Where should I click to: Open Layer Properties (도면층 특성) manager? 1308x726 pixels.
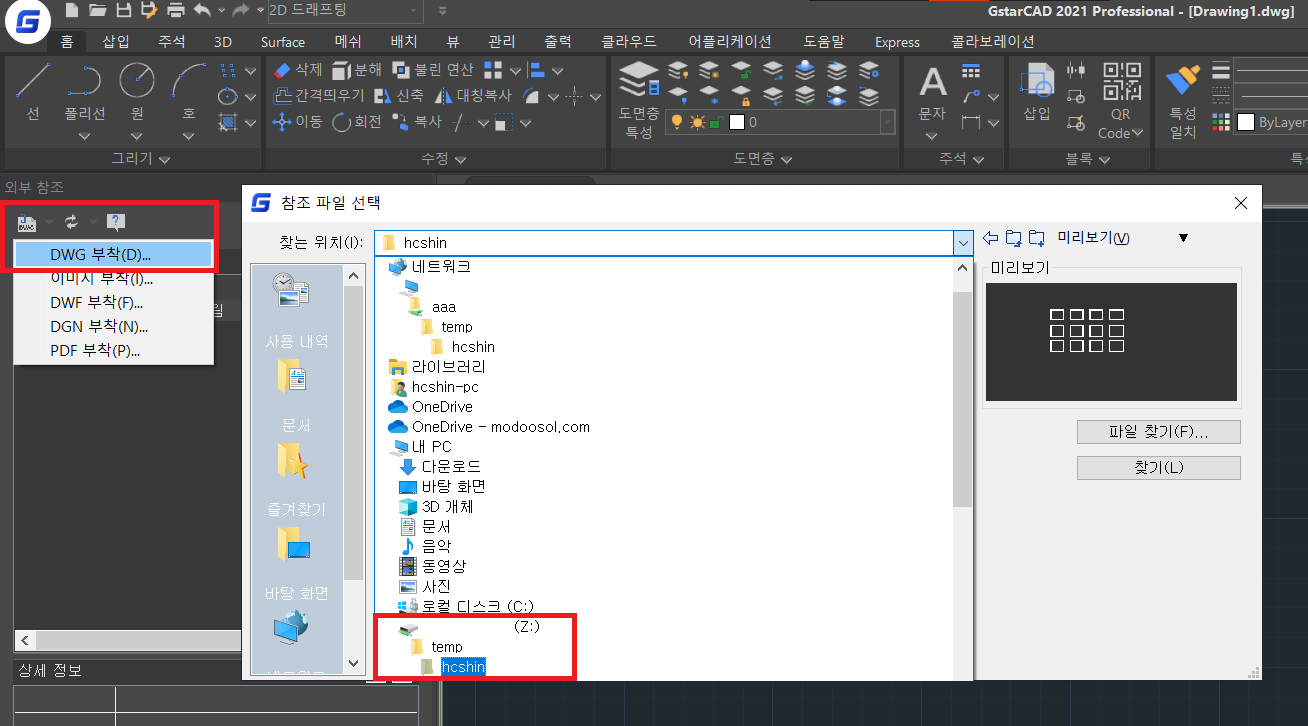[639, 98]
